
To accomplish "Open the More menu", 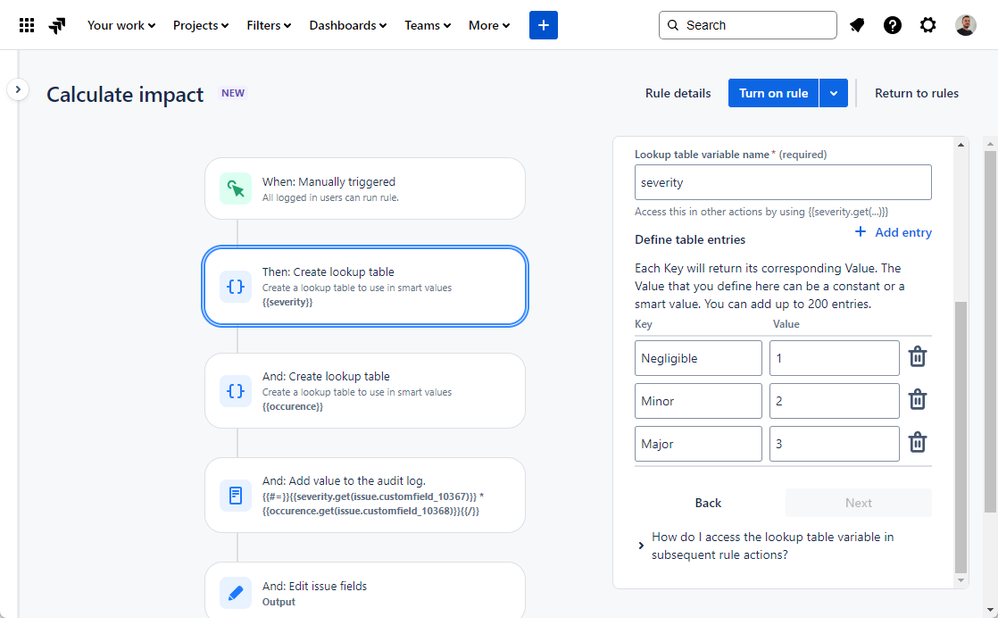I will 489,25.
